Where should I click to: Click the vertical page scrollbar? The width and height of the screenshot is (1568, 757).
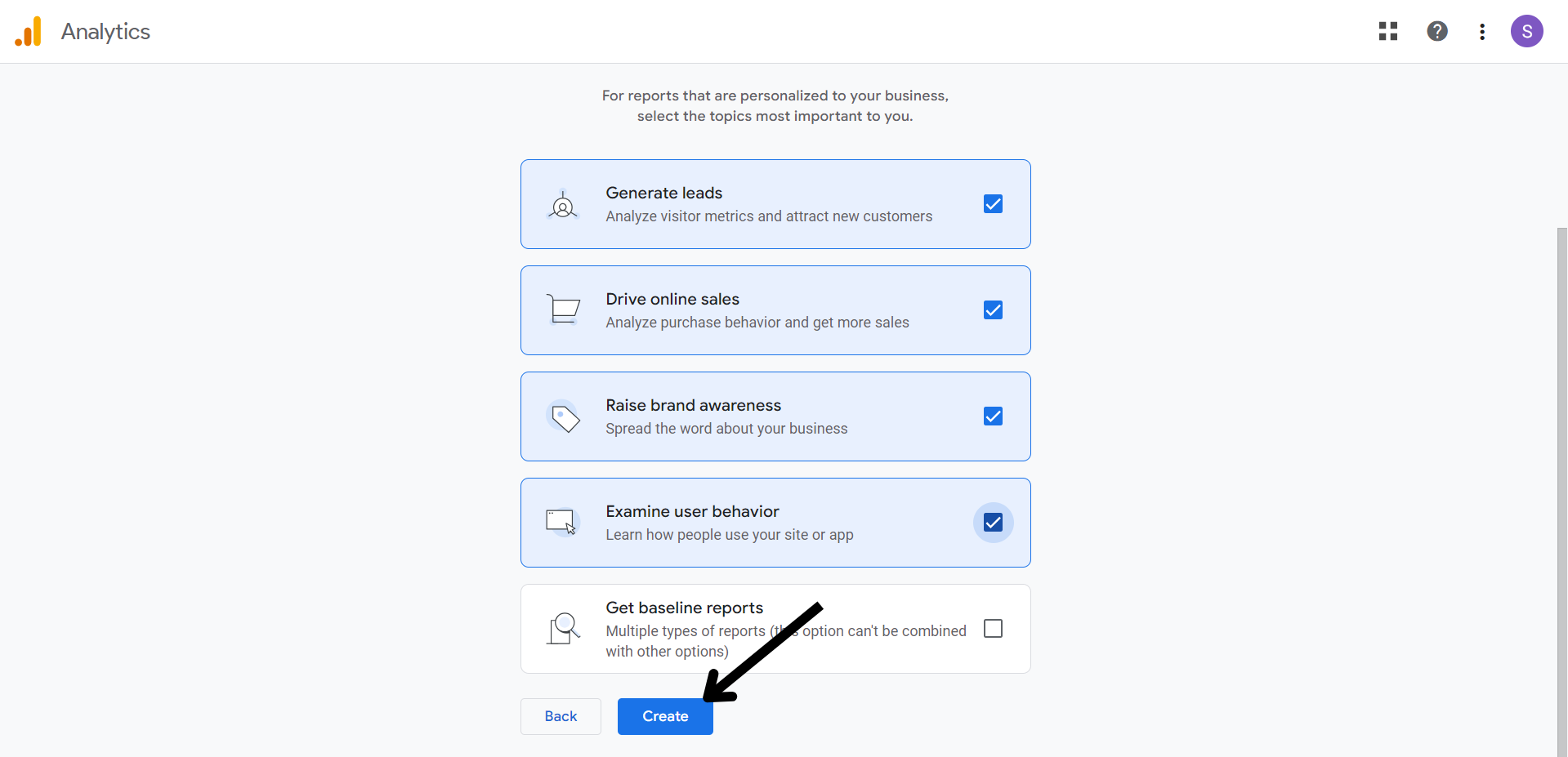1561,490
